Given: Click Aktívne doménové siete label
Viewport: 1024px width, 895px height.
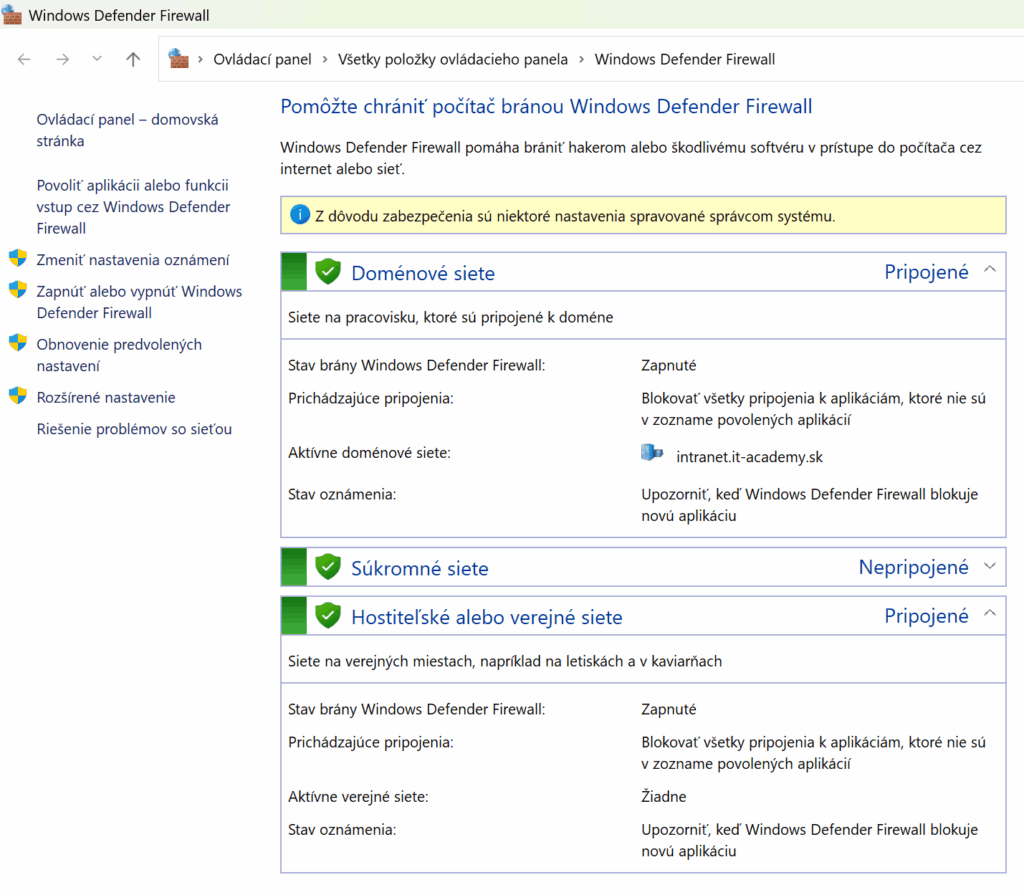Looking at the screenshot, I should (369, 453).
